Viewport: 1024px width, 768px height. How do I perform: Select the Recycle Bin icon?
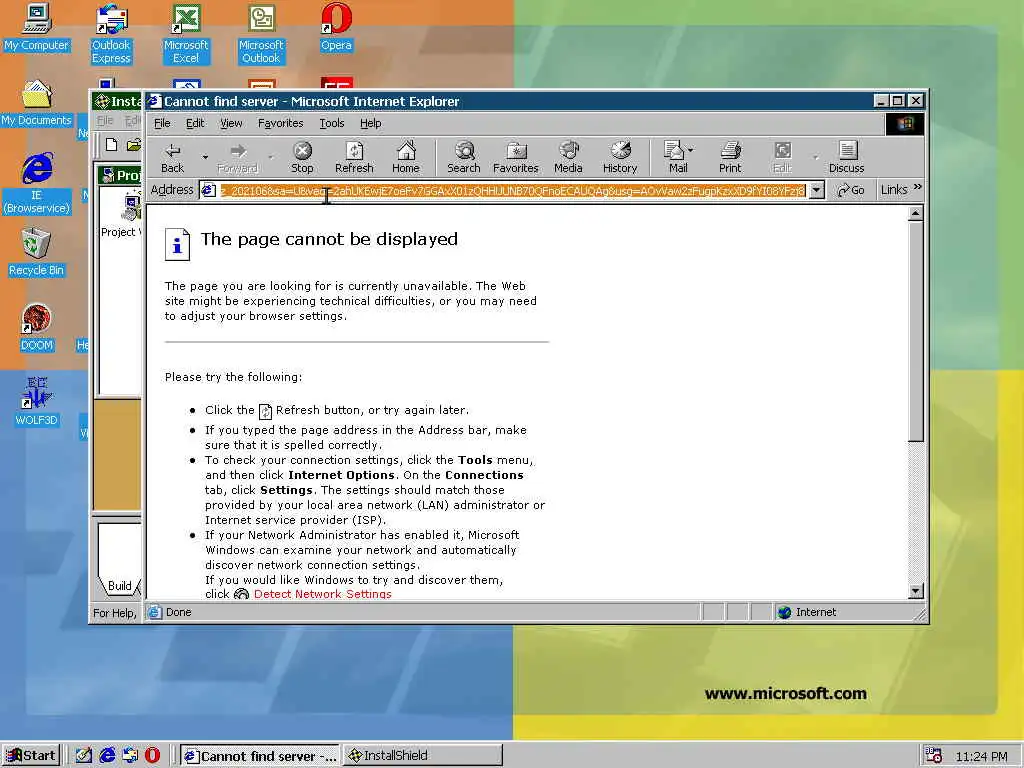point(36,253)
